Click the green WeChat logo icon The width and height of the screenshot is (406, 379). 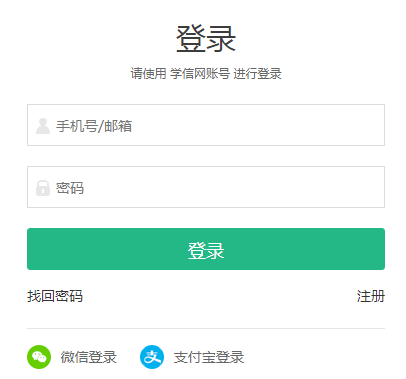39,357
